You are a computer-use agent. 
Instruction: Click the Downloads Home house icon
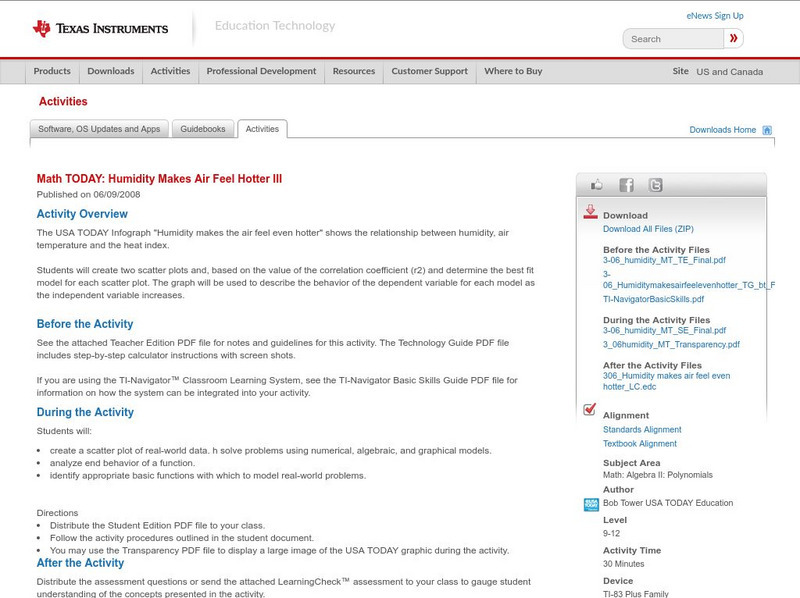tap(767, 130)
